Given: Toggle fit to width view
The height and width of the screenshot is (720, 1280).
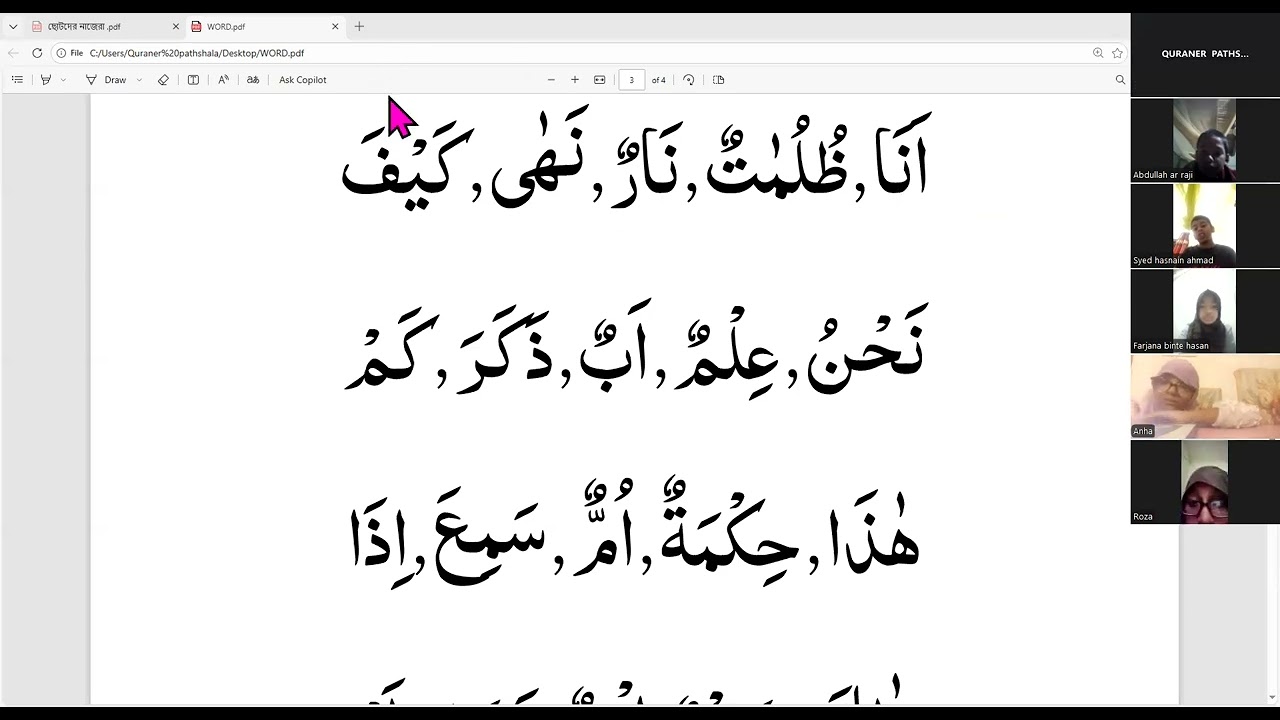Looking at the screenshot, I should [599, 80].
